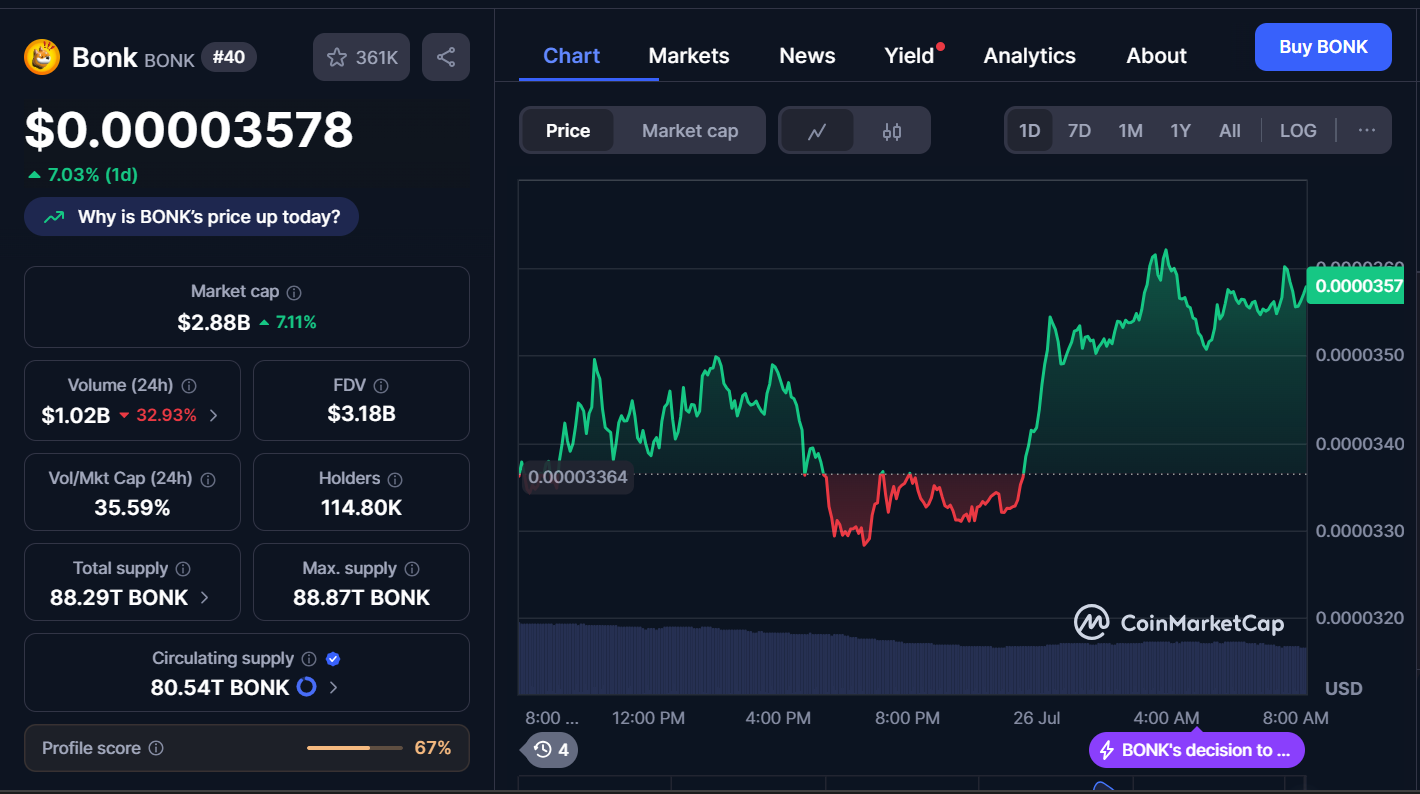Show info tooltip for Vol/Mkt Cap (24h)

pos(208,480)
